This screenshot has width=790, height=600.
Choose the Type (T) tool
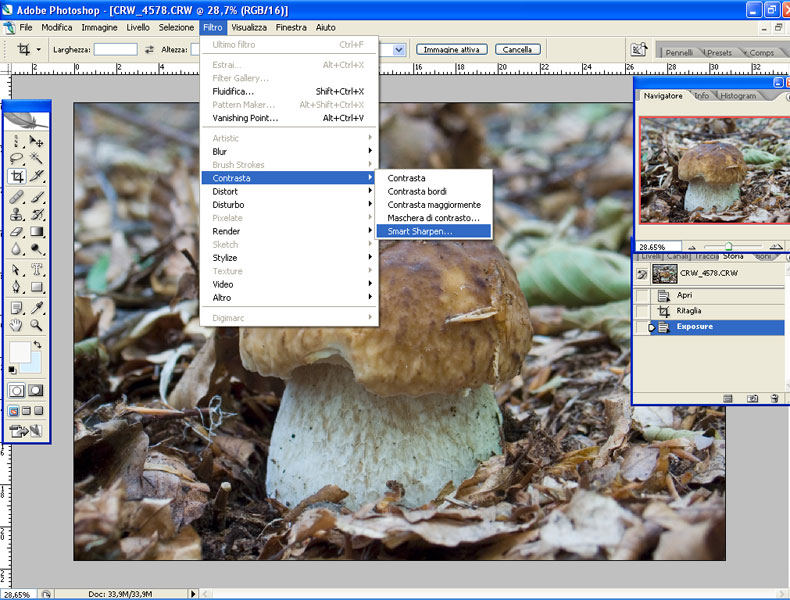(x=37, y=270)
